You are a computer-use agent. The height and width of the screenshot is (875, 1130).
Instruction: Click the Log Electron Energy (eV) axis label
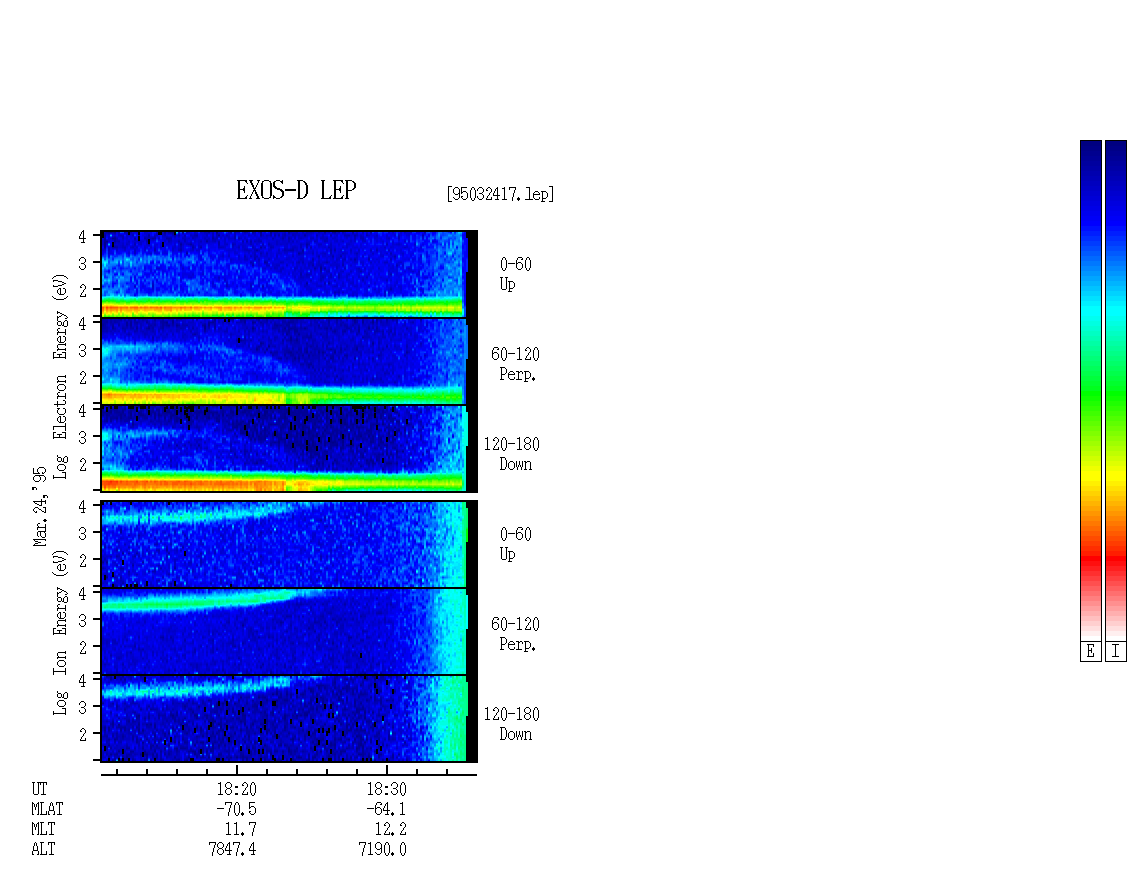tap(60, 376)
